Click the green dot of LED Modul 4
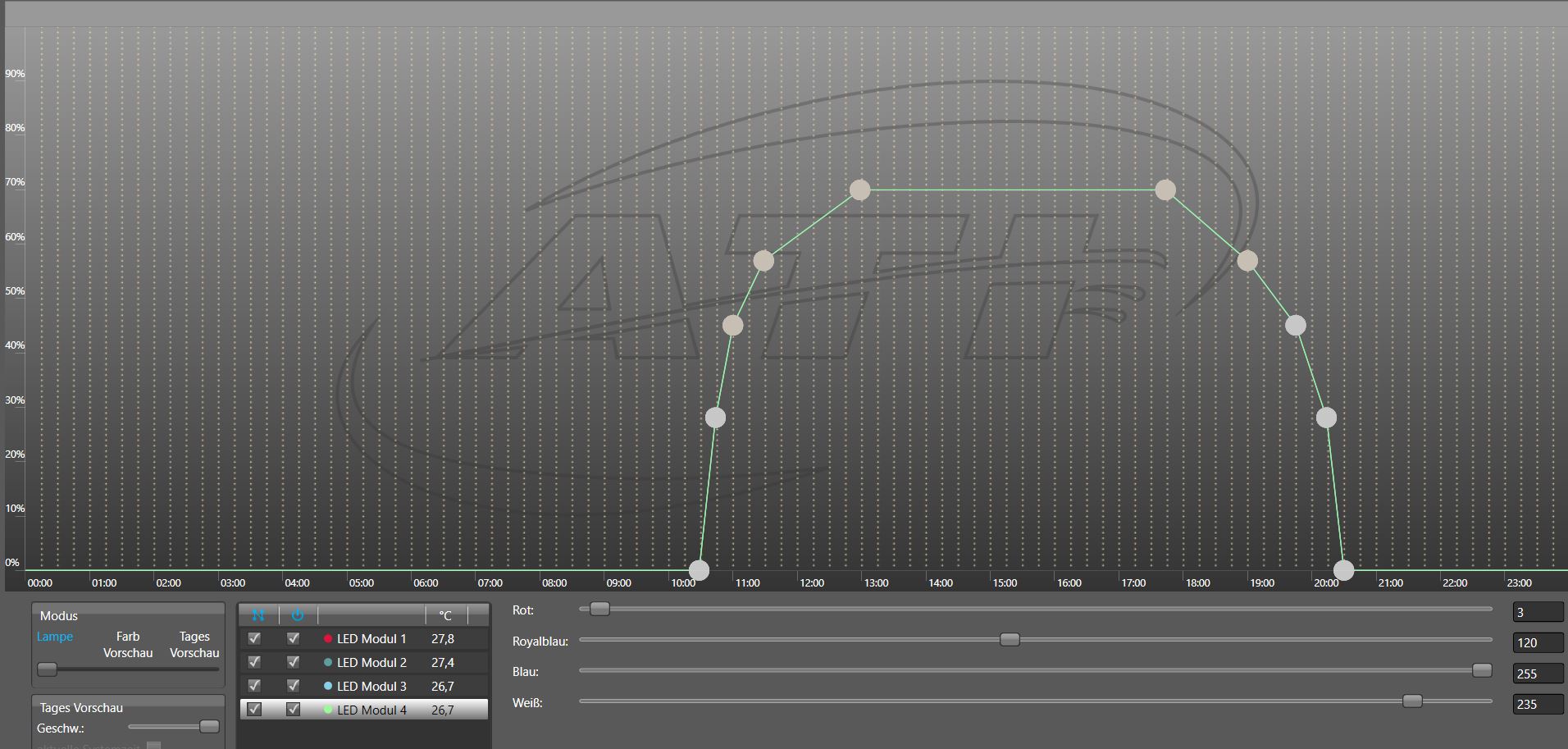 tap(328, 710)
